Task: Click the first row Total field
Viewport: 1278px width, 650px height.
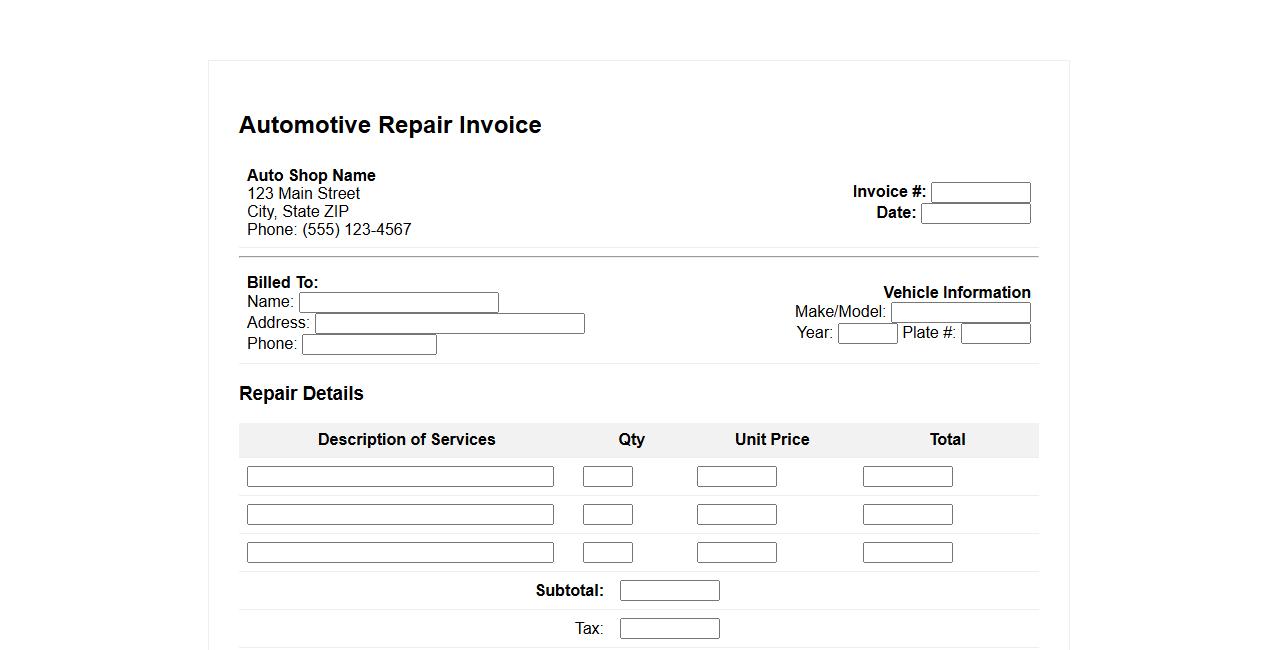Action: point(907,476)
